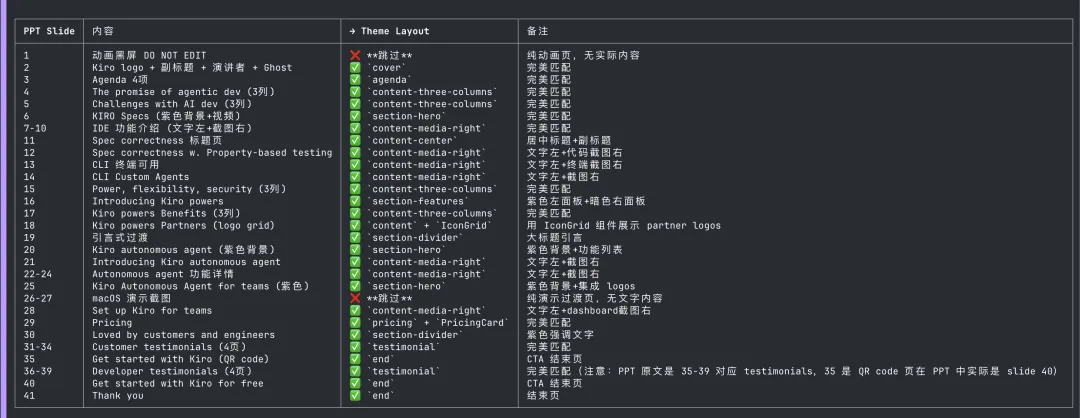Click the "内容" column header
The image size is (1080, 418).
click(x=103, y=31)
